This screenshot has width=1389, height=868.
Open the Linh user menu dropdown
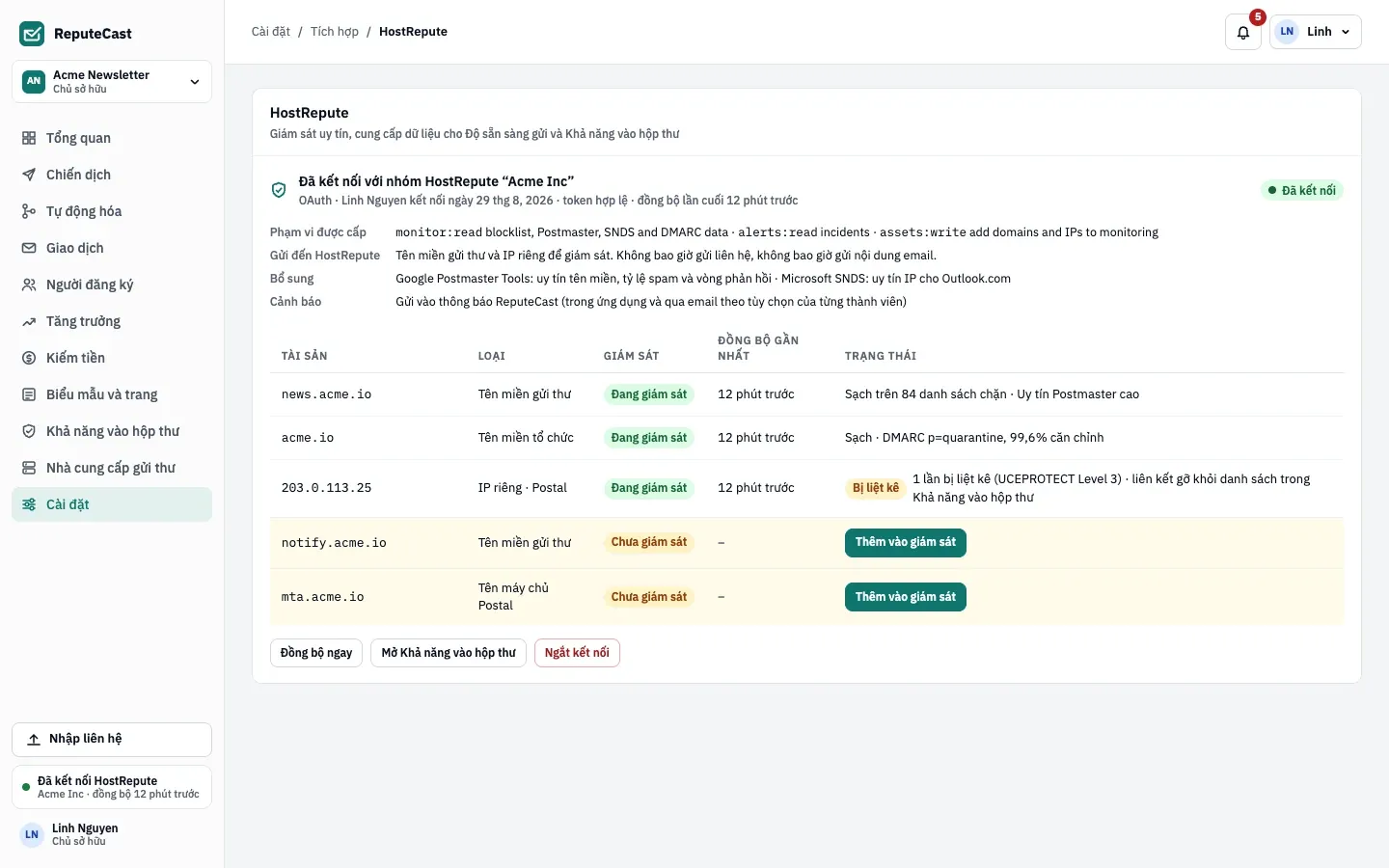click(x=1316, y=32)
